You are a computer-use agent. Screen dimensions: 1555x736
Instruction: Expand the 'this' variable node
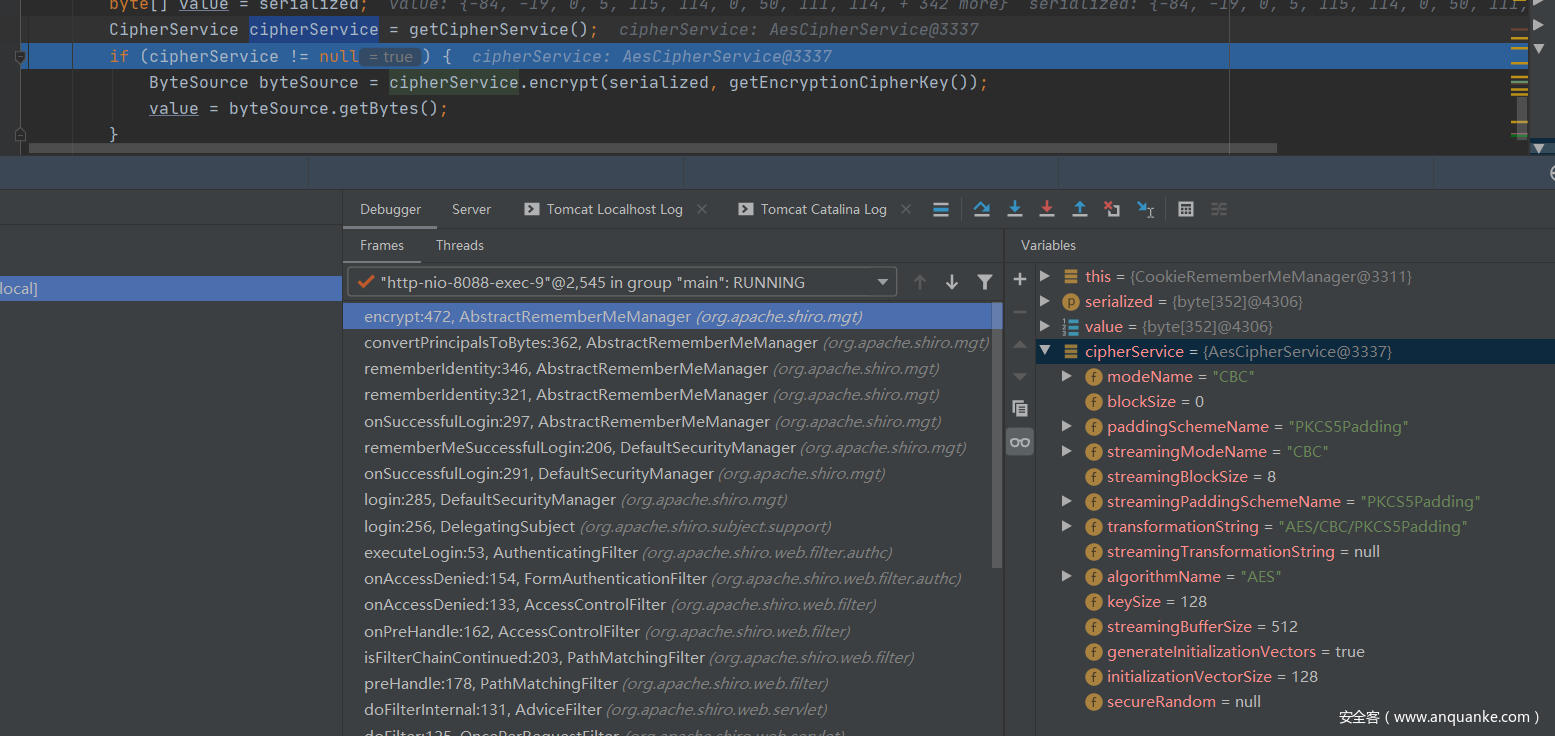pos(1045,276)
